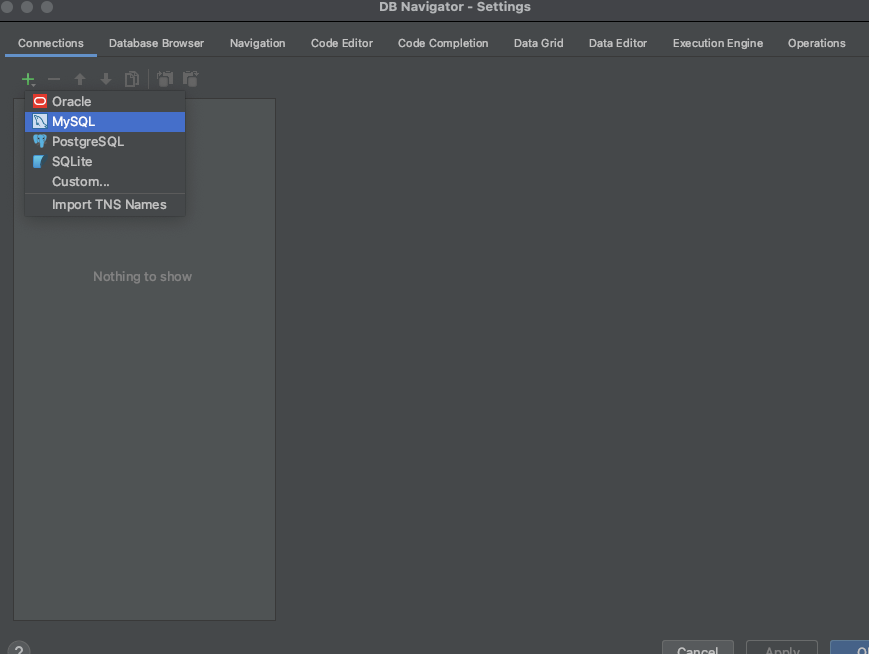
Task: Switch to the Data Grid tab
Action: (x=538, y=43)
